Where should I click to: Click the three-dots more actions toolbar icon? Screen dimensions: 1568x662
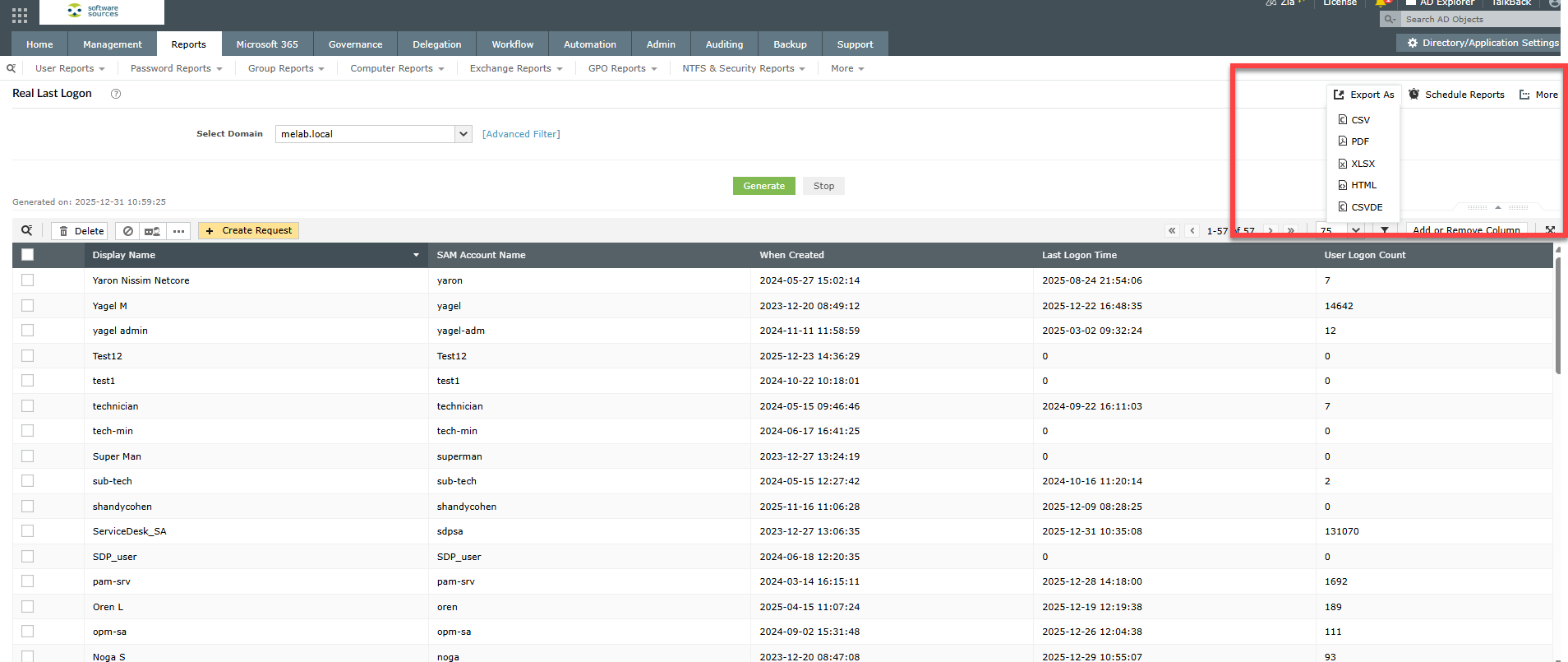pos(178,231)
